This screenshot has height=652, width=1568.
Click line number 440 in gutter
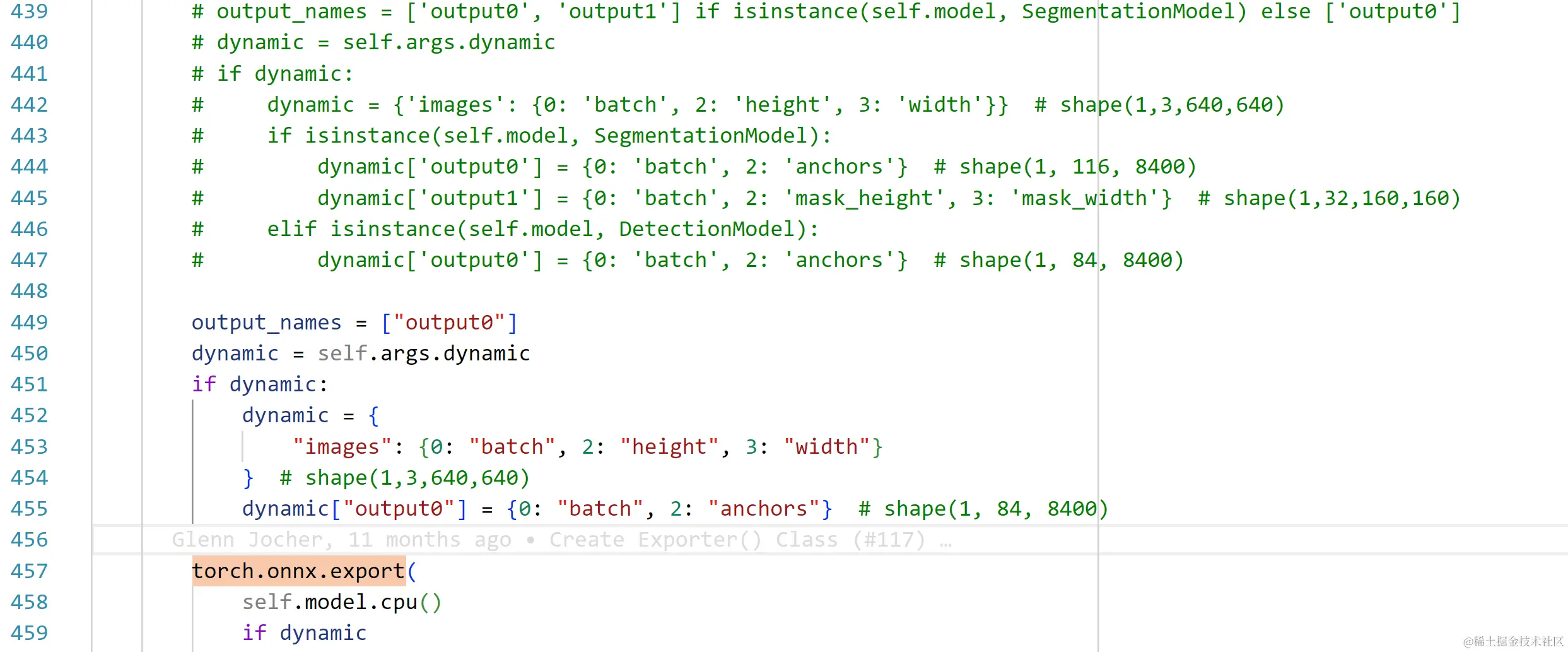point(29,42)
